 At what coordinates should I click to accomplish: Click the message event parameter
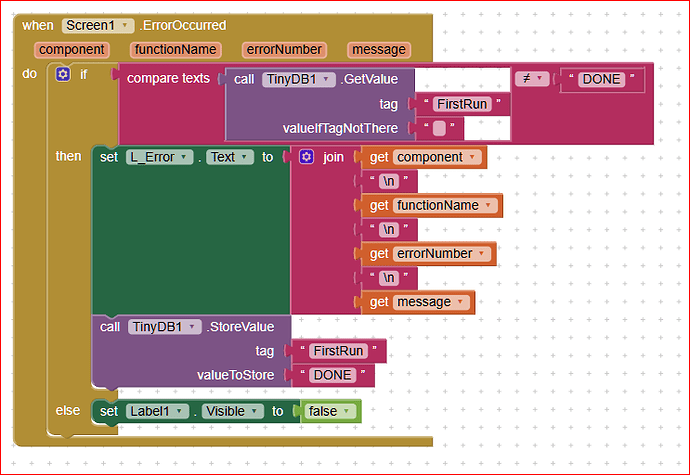click(379, 49)
